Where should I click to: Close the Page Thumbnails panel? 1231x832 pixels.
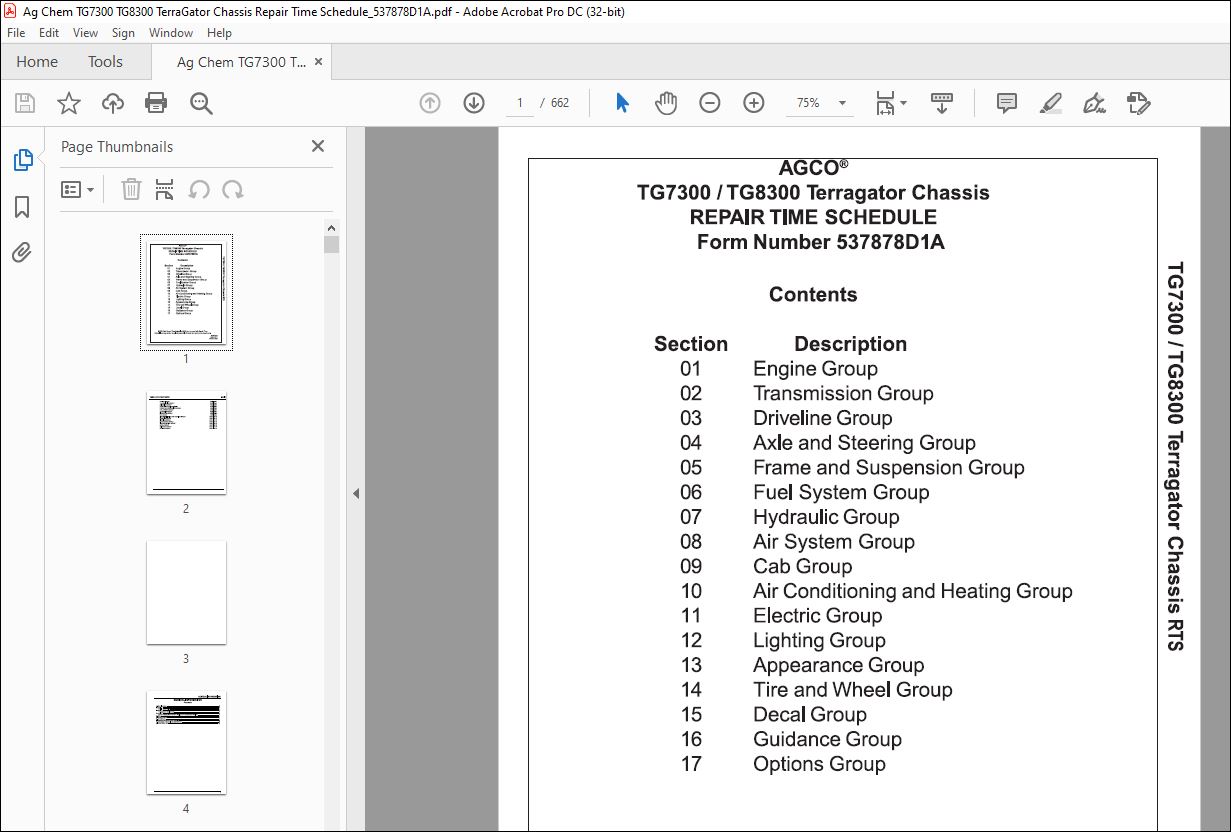tap(318, 146)
